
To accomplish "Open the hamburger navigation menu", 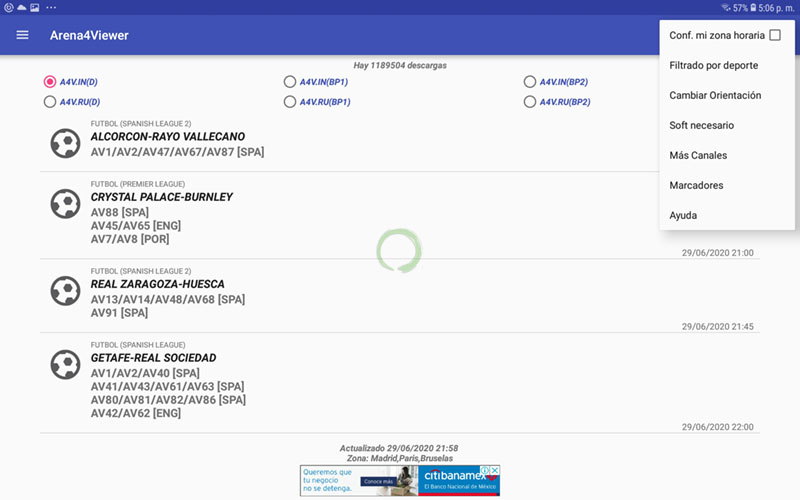I will point(22,36).
